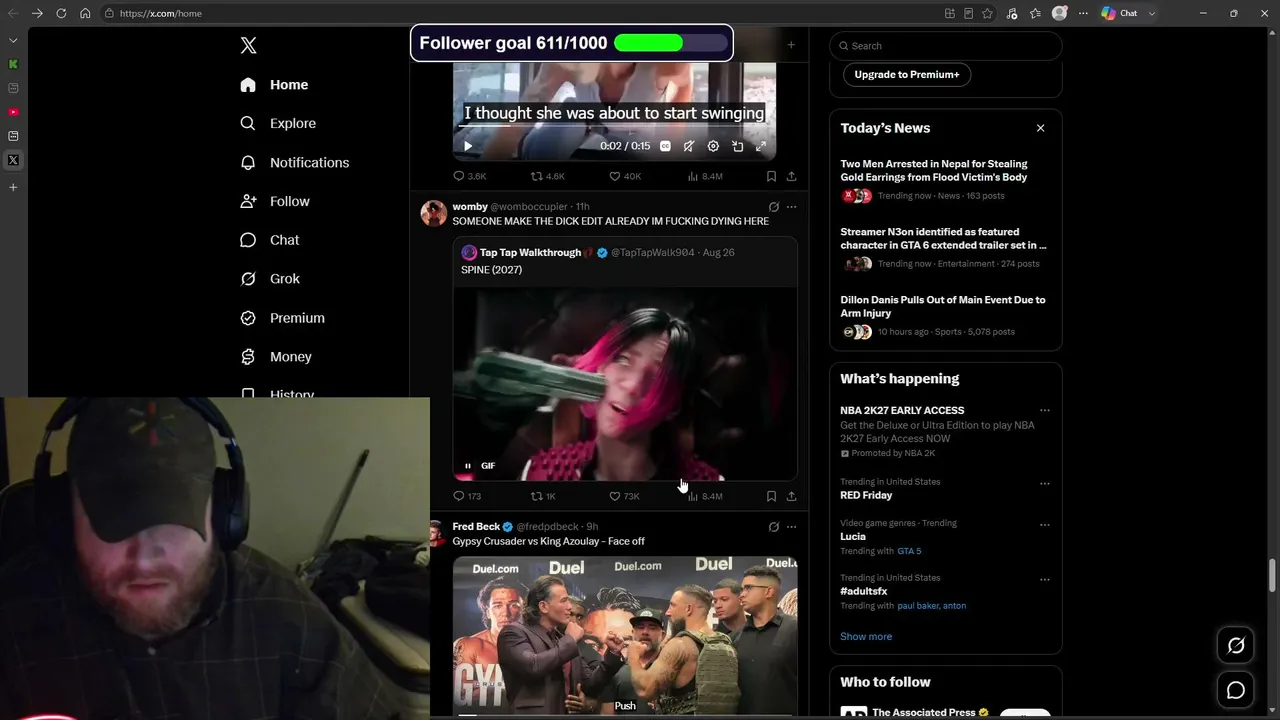Open Chat in the left navigation

(x=270, y=240)
